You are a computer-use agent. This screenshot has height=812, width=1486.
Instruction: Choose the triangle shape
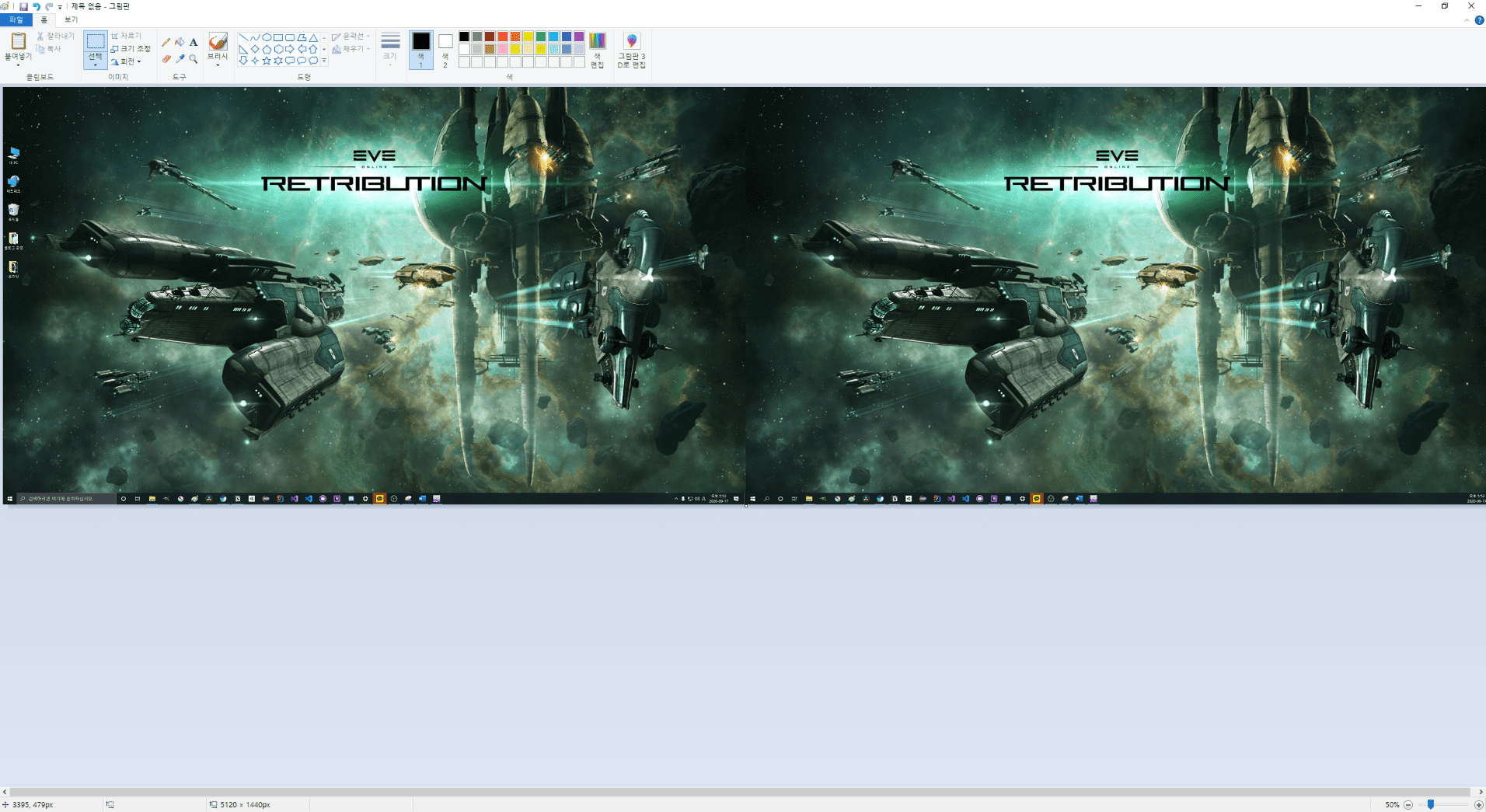pyautogui.click(x=313, y=37)
